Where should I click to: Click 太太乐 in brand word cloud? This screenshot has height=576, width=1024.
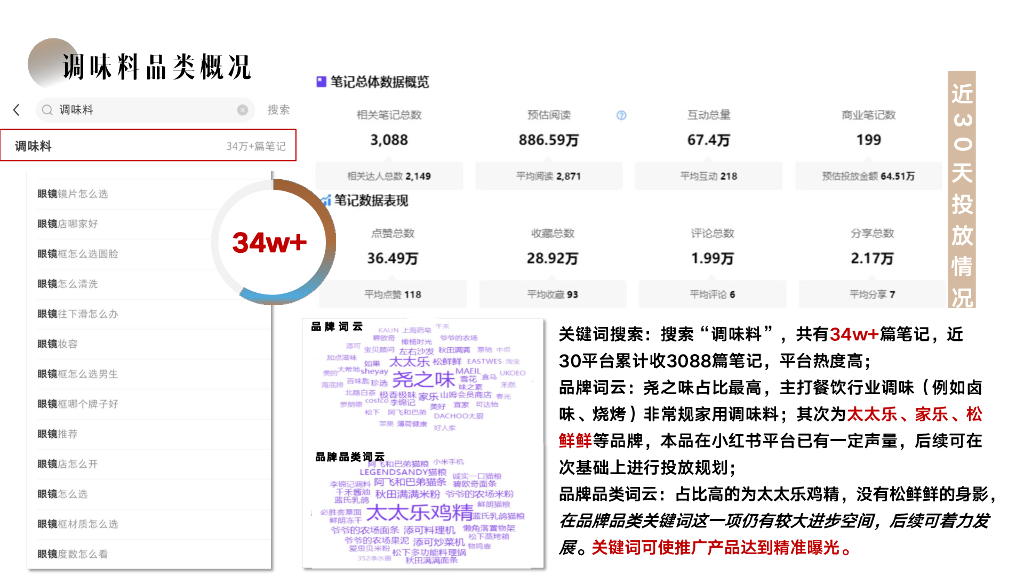pos(409,362)
